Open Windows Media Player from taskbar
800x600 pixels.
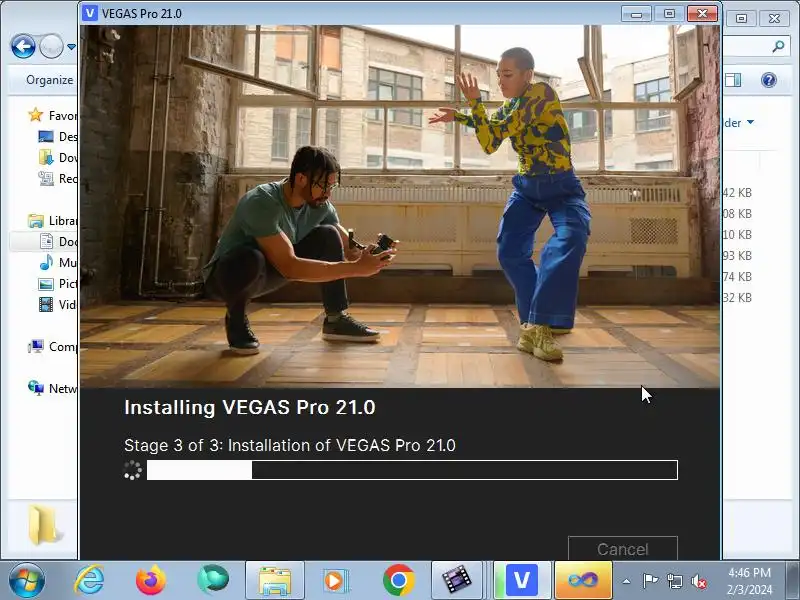click(335, 580)
